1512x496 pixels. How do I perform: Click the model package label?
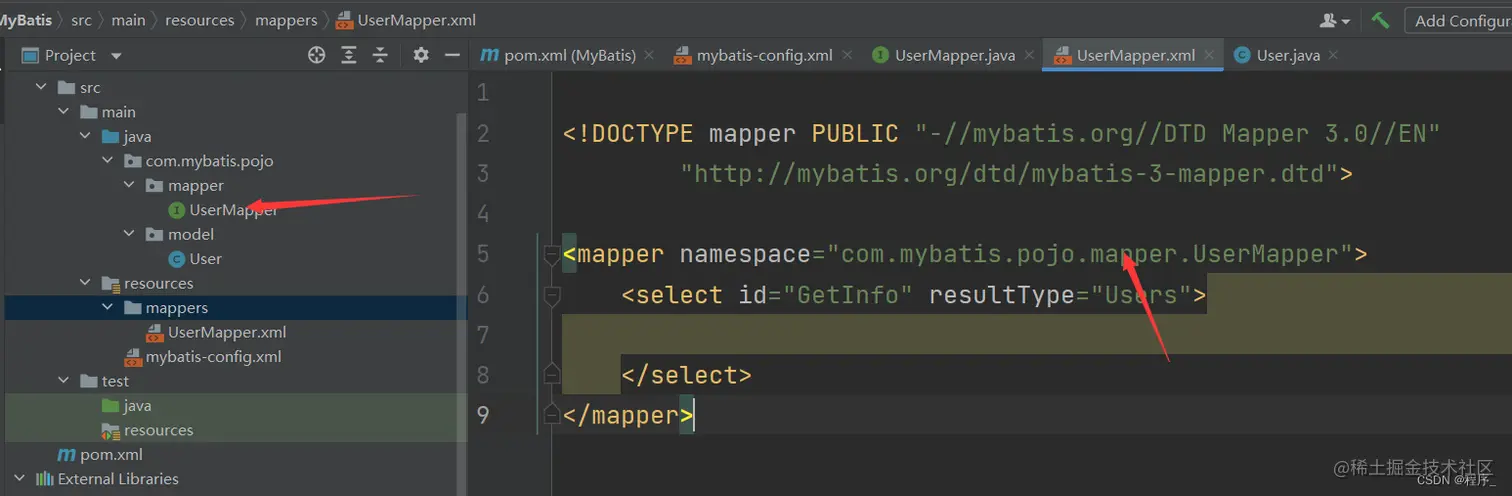tap(190, 234)
